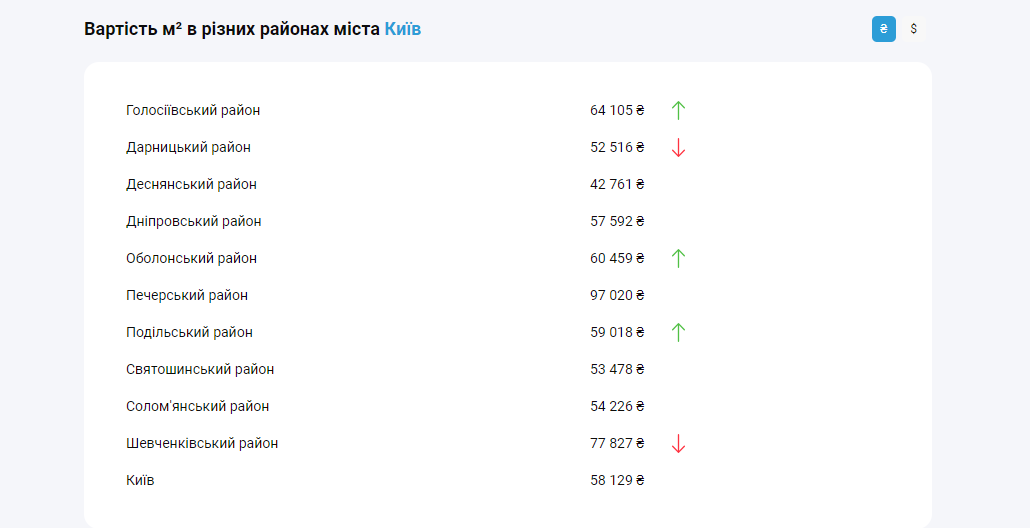
Task: Select Солом'янський район district name
Action: tap(197, 406)
